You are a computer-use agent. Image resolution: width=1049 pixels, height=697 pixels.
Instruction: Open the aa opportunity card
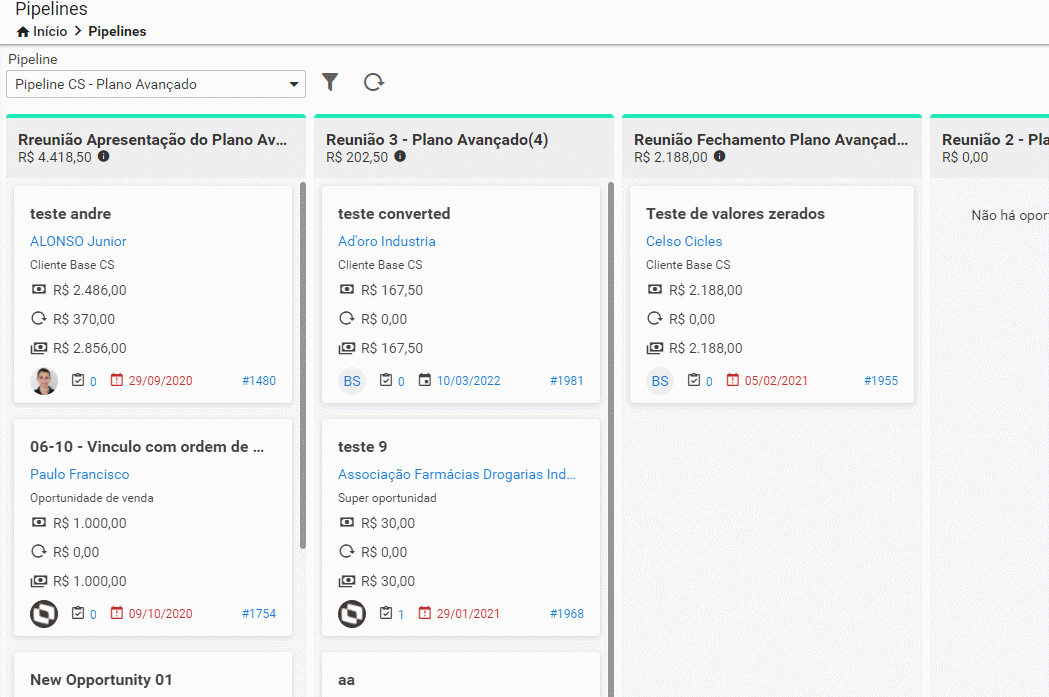(347, 680)
